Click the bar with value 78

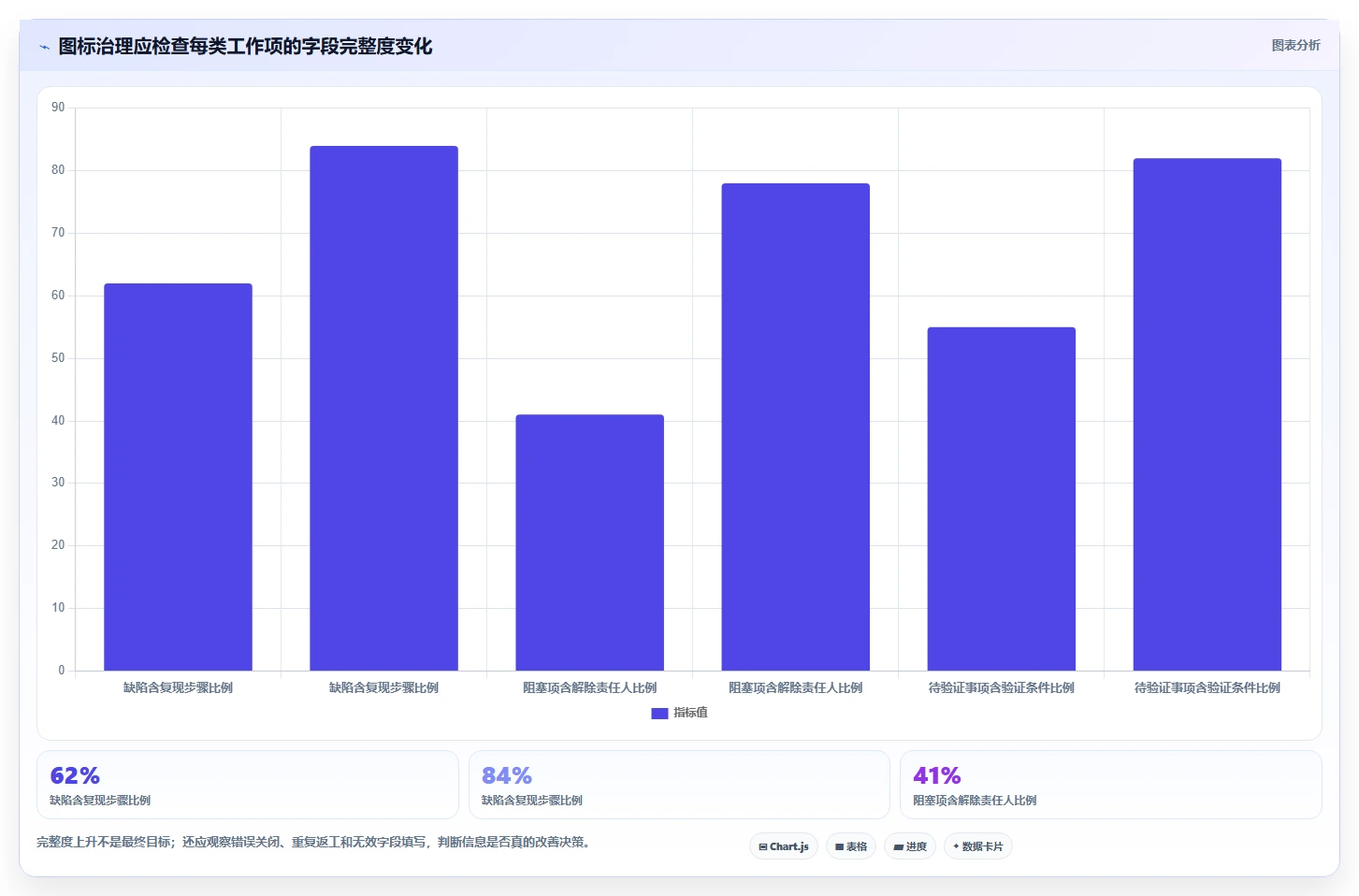click(795, 426)
